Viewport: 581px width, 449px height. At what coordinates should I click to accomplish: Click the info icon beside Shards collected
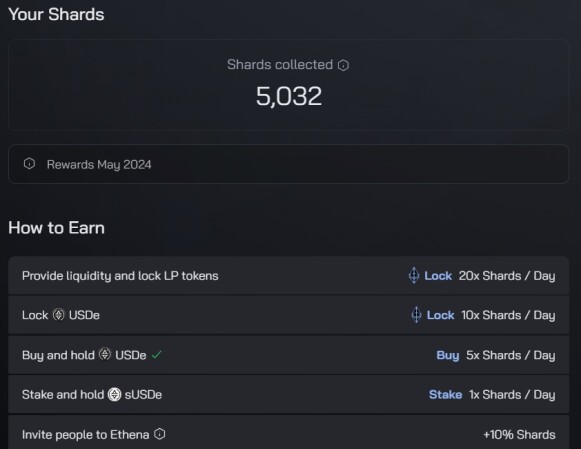click(343, 65)
